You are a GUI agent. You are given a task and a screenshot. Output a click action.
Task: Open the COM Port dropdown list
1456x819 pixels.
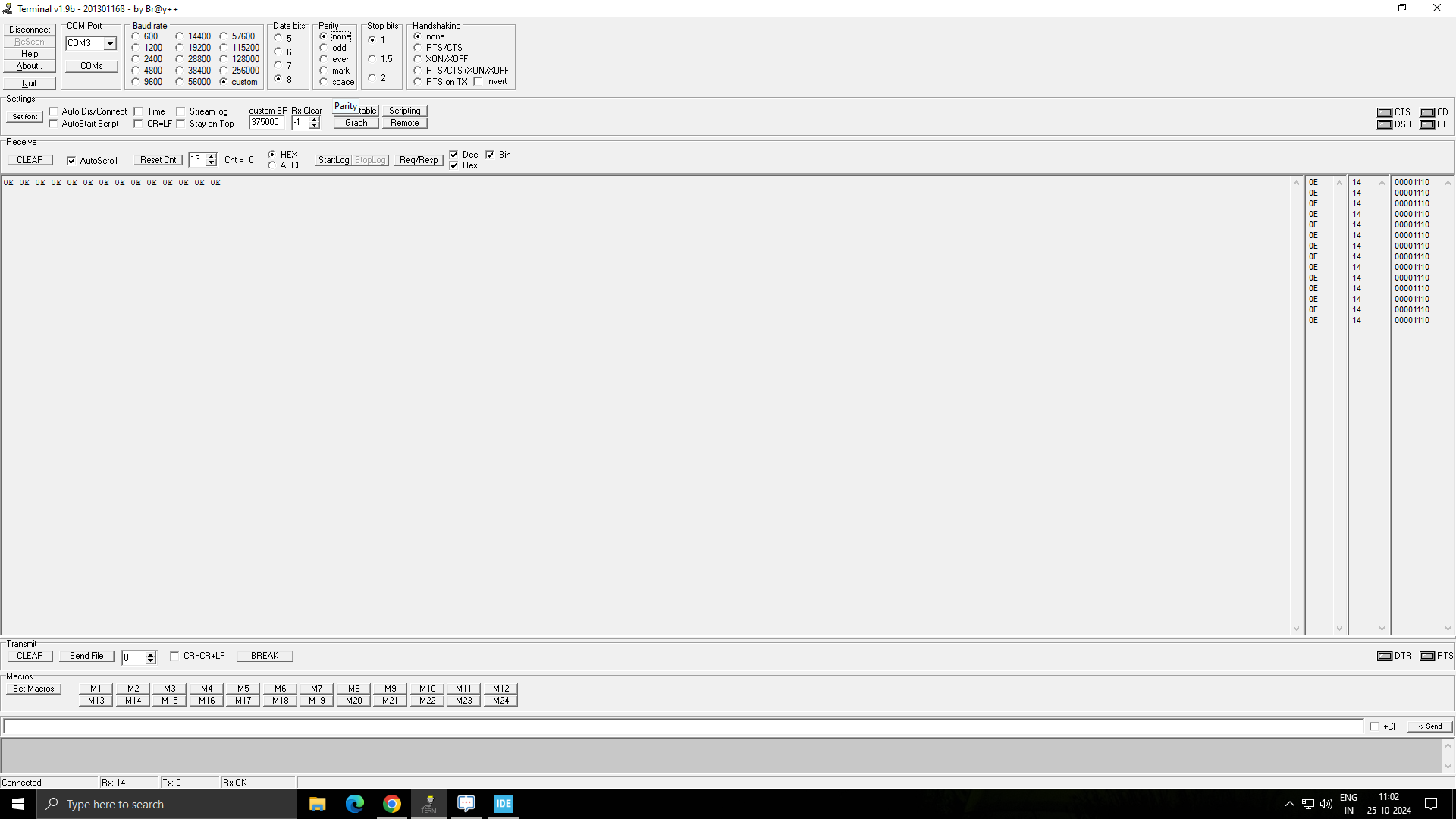coord(110,44)
